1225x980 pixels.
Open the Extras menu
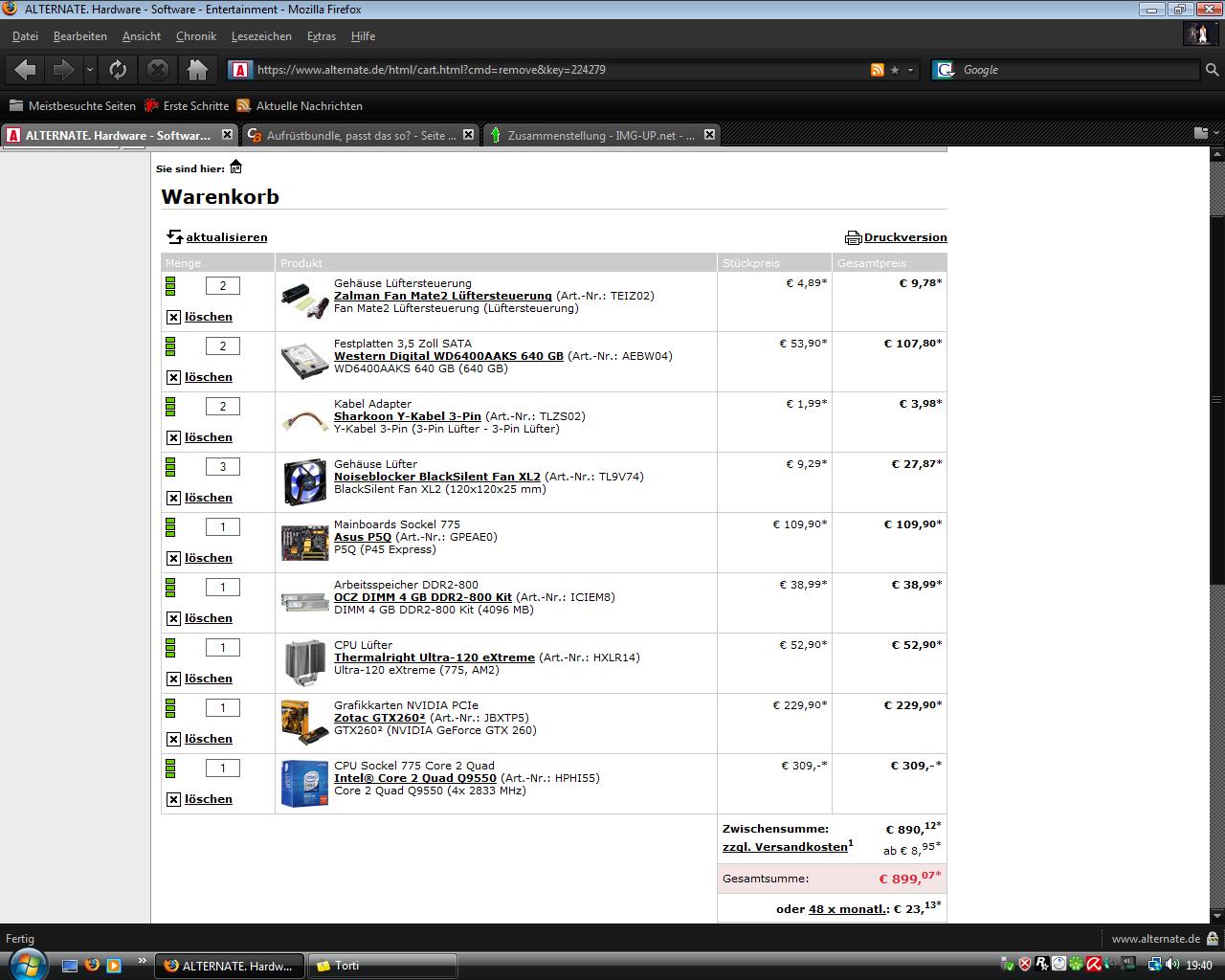322,36
